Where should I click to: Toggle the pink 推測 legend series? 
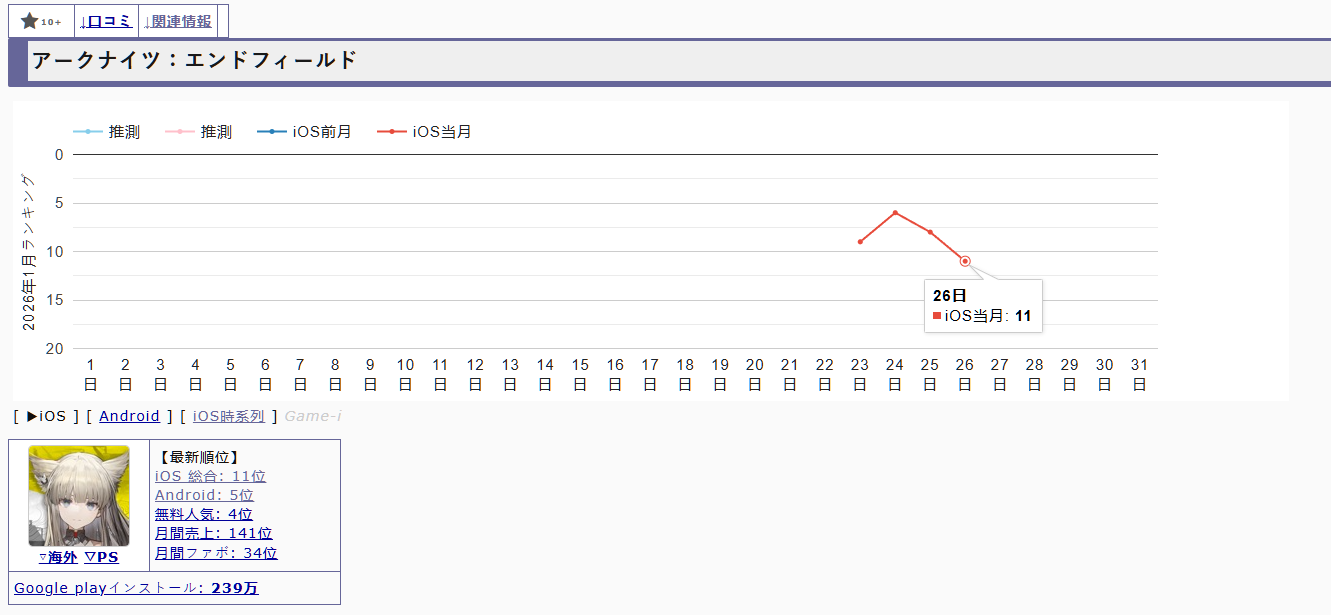click(198, 132)
